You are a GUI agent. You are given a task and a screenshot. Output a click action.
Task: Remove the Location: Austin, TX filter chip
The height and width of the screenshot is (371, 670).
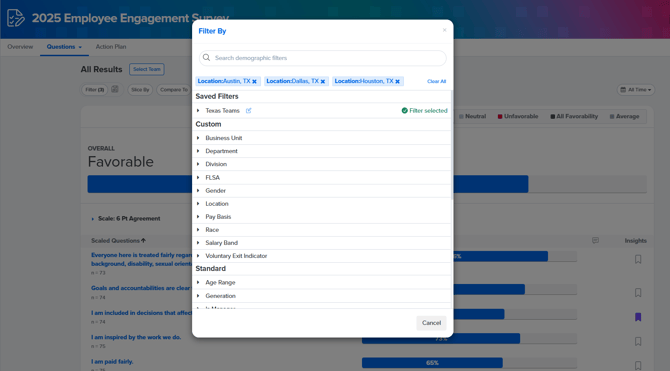tap(254, 81)
